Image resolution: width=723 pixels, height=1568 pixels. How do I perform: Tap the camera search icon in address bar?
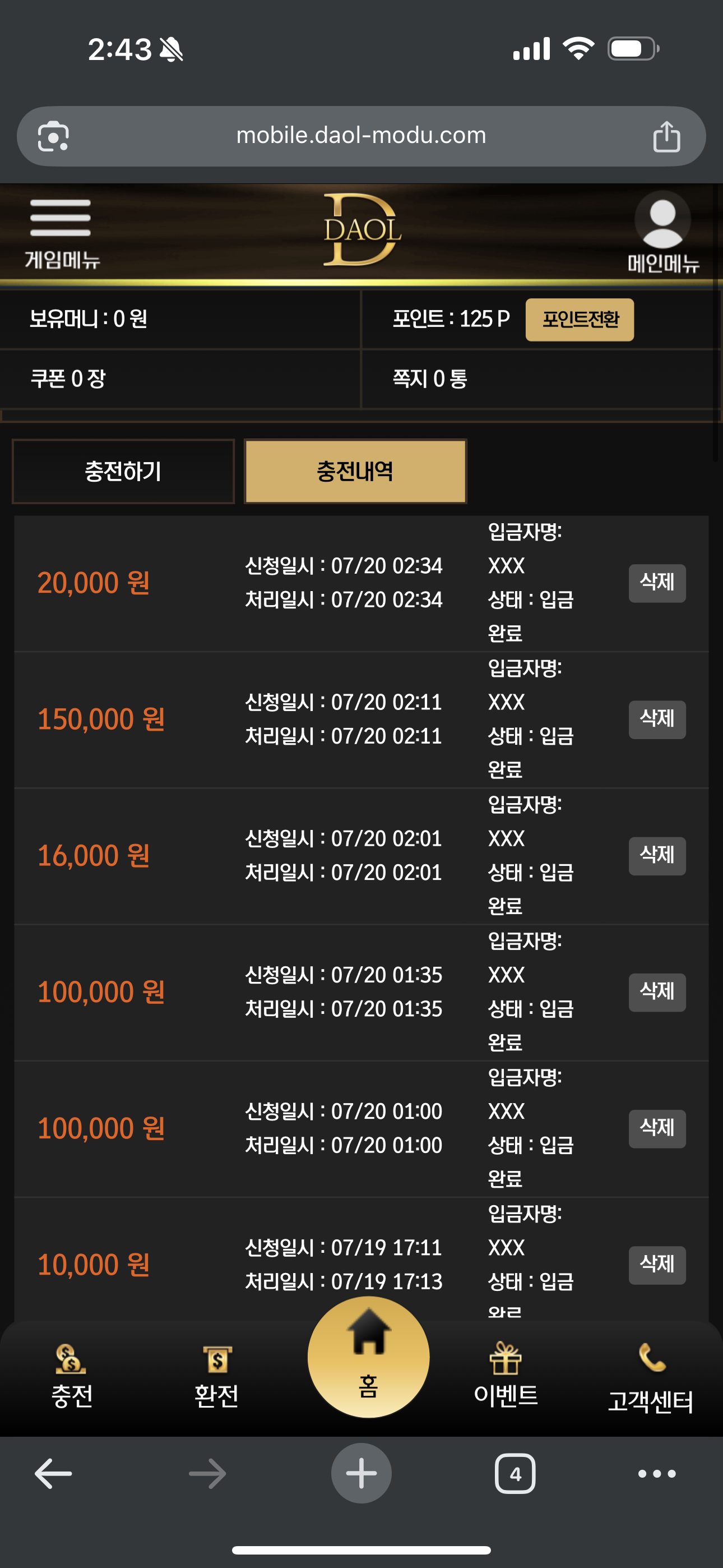pyautogui.click(x=54, y=136)
